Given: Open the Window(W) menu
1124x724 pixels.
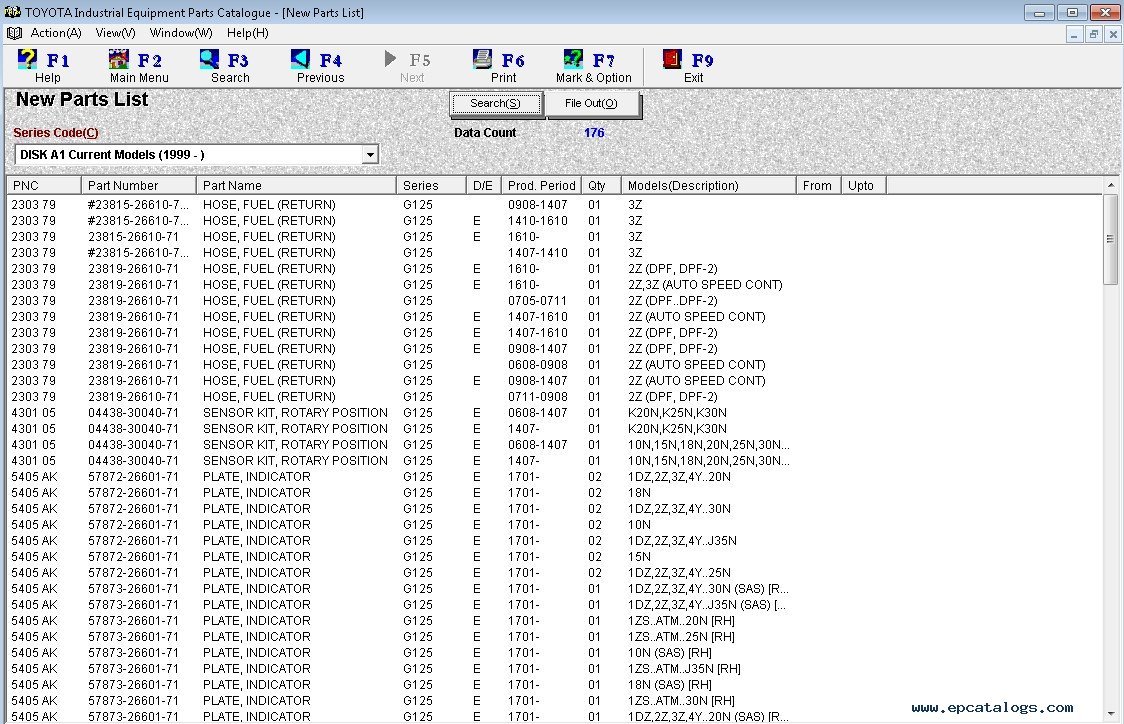Looking at the screenshot, I should pyautogui.click(x=181, y=33).
